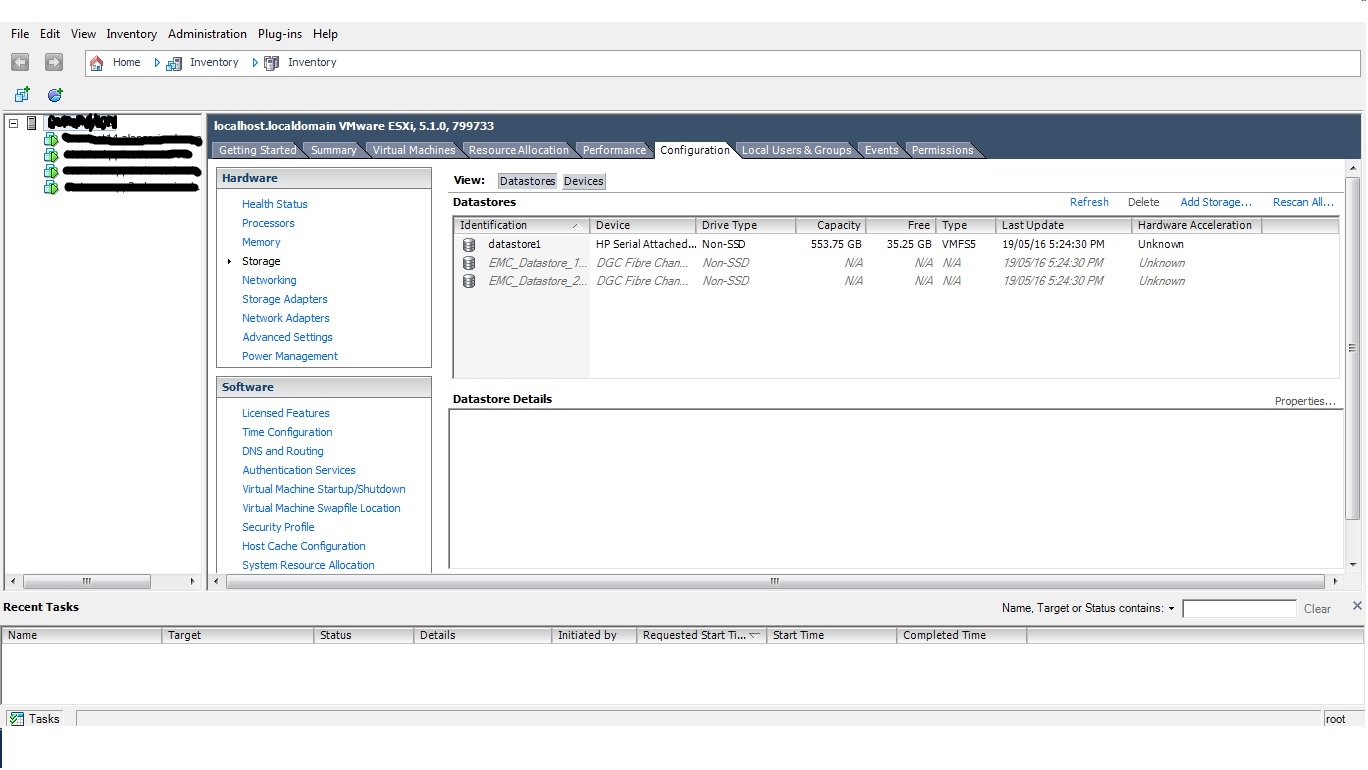This screenshot has width=1368, height=770.
Task: Click the forward navigation arrow
Action: (x=53, y=62)
